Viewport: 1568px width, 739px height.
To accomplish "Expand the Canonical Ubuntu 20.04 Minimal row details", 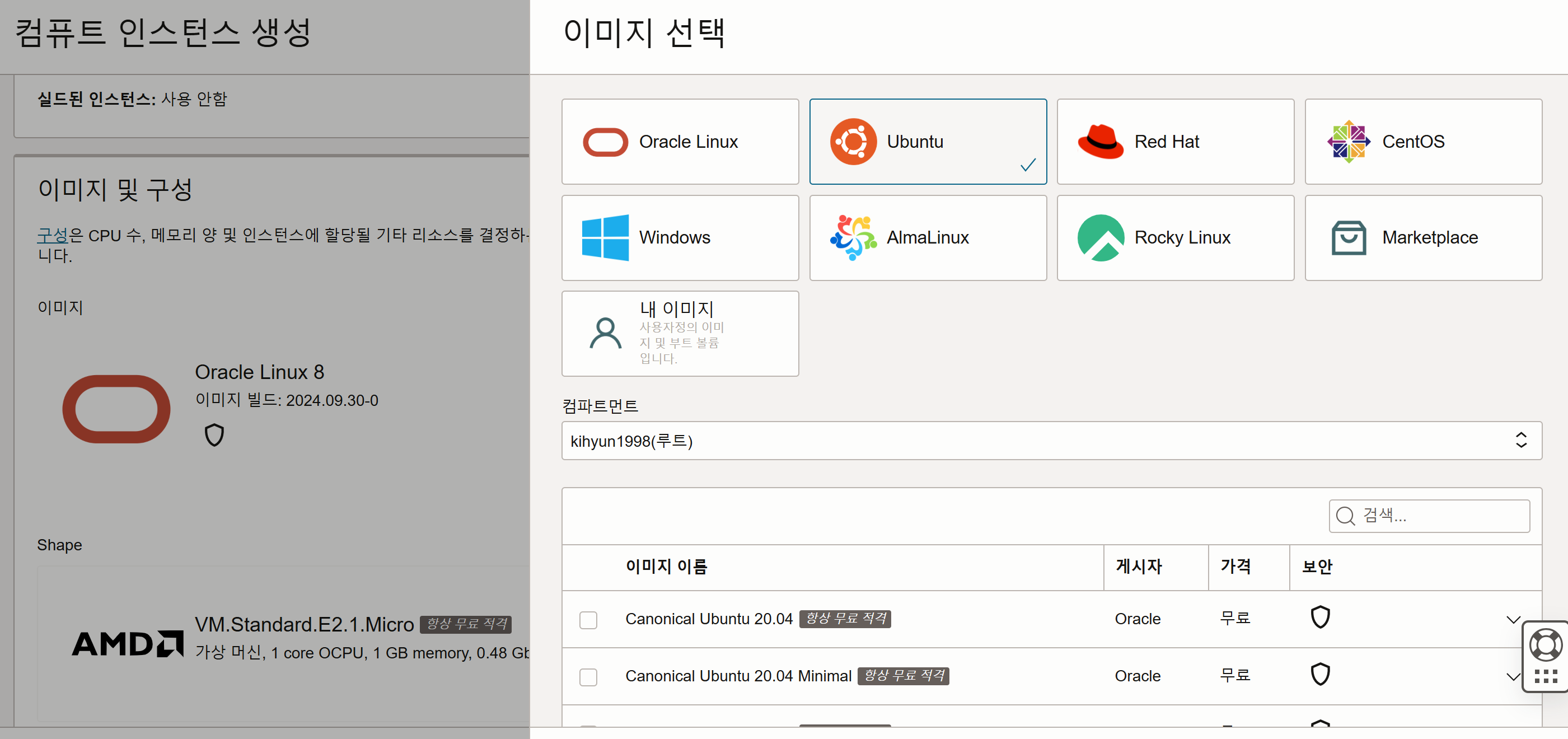I will click(x=1513, y=677).
